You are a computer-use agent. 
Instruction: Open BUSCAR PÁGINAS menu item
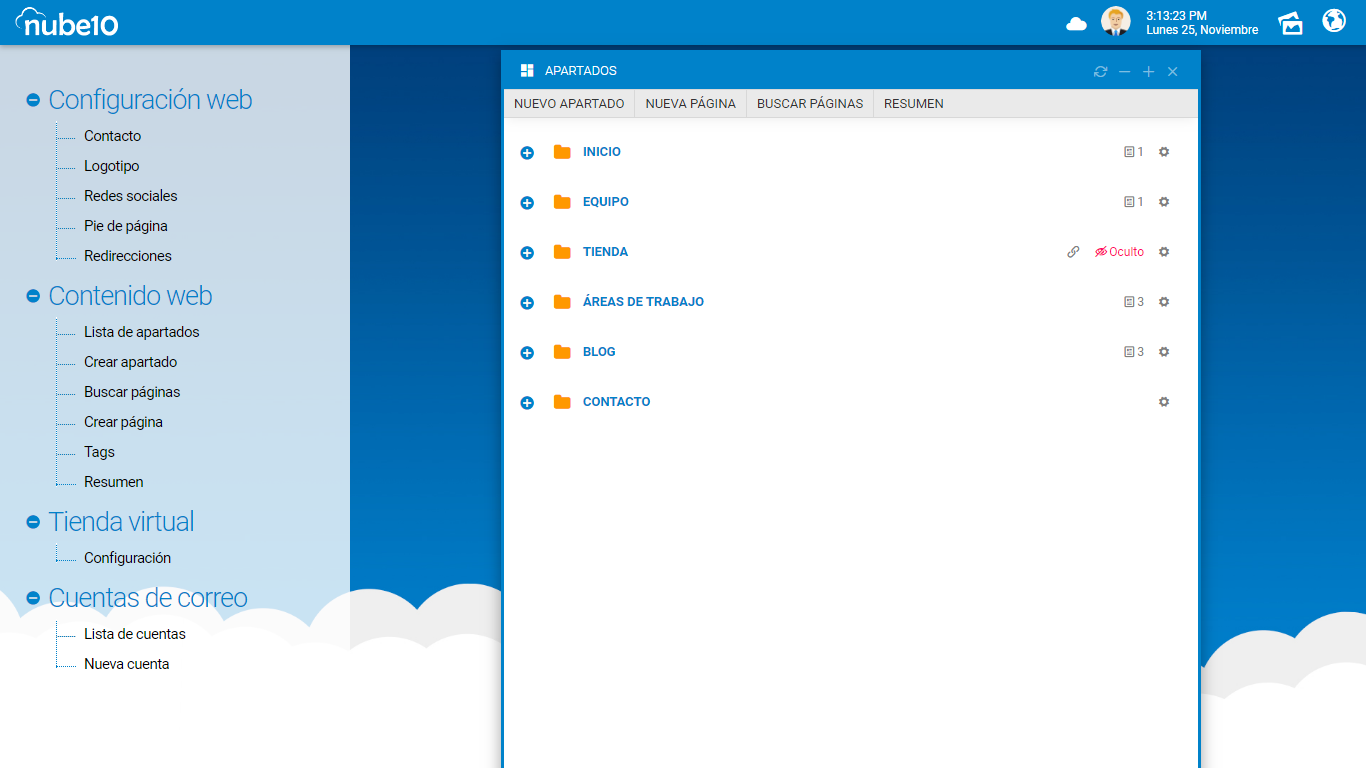pos(809,104)
